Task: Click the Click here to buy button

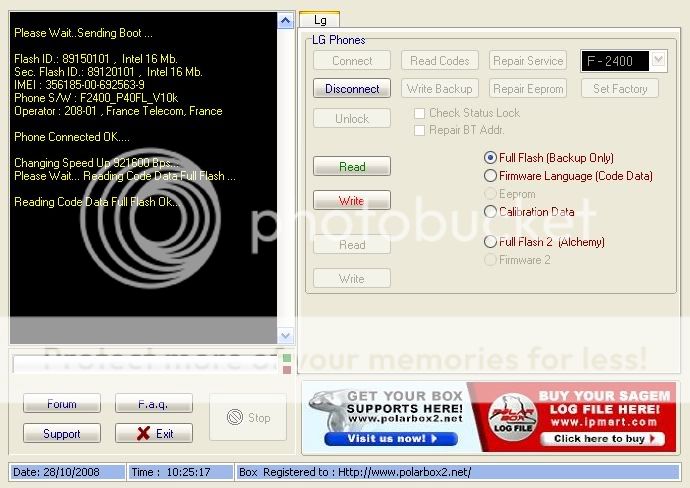Action: (x=602, y=439)
